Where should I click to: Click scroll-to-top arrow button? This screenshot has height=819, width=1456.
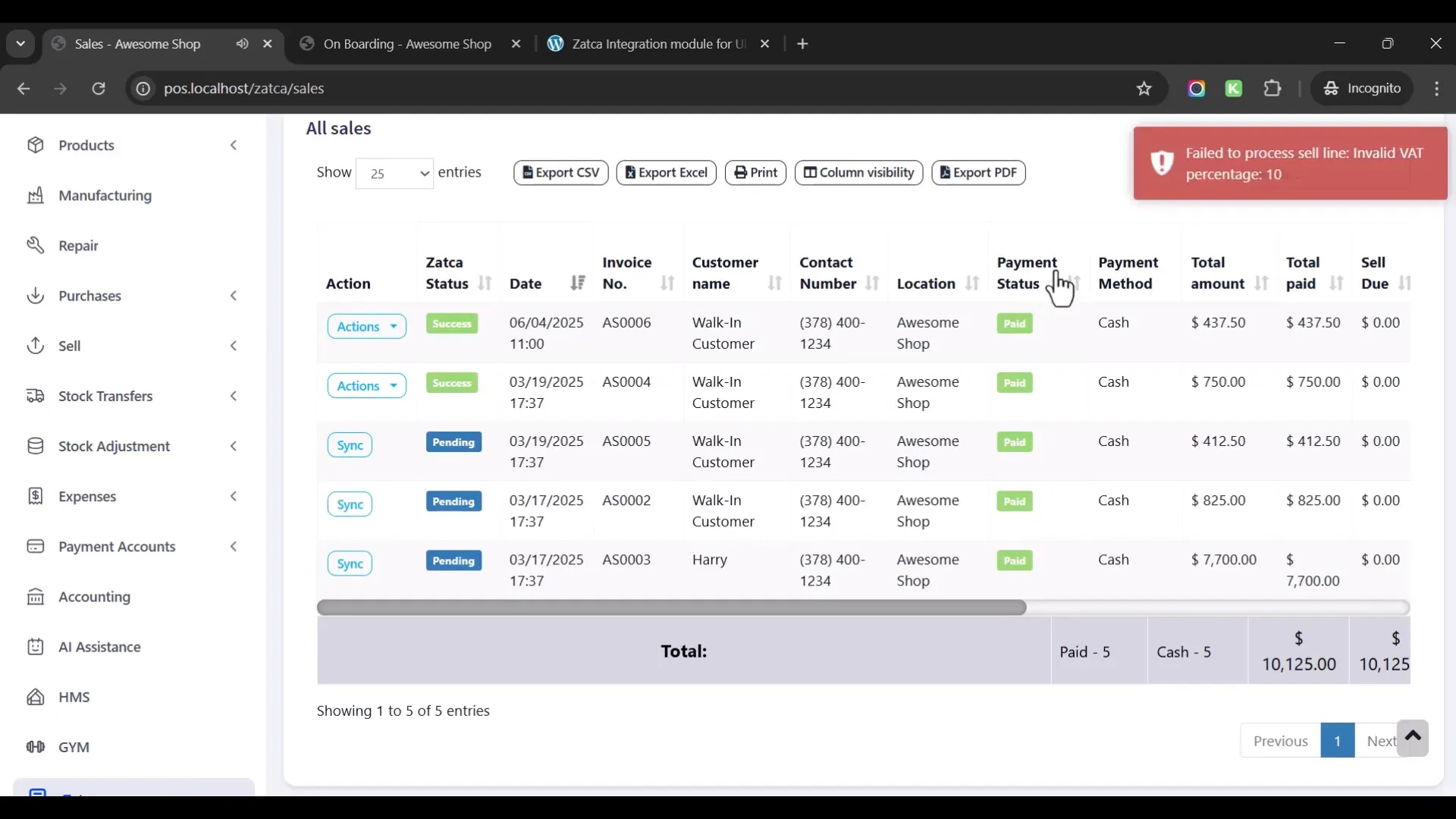(1413, 738)
